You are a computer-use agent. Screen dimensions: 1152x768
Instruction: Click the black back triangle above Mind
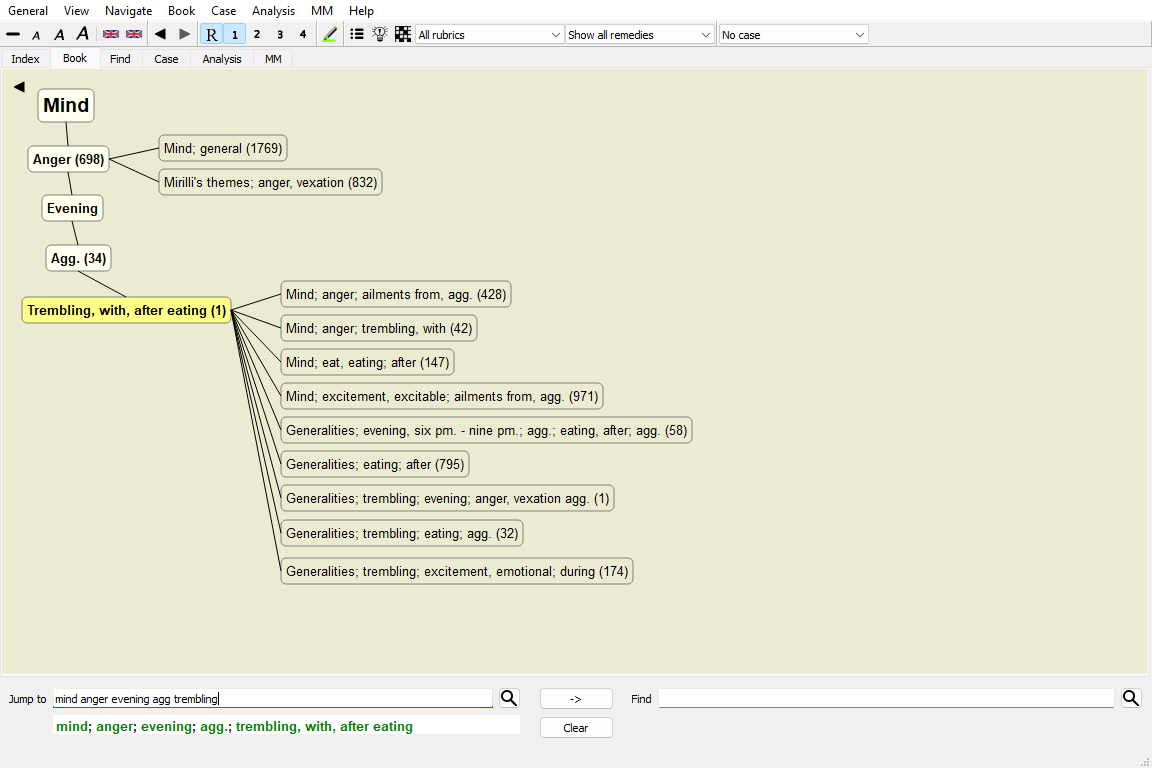tap(19, 87)
